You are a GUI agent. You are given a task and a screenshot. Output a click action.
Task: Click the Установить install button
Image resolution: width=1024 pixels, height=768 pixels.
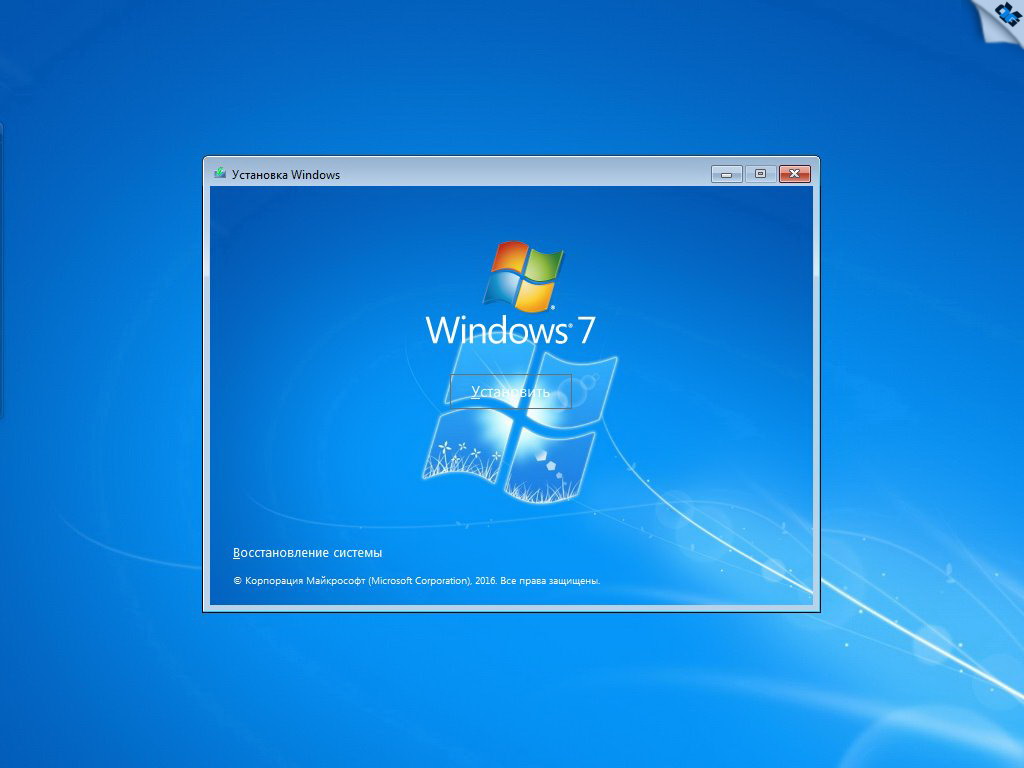(511, 392)
